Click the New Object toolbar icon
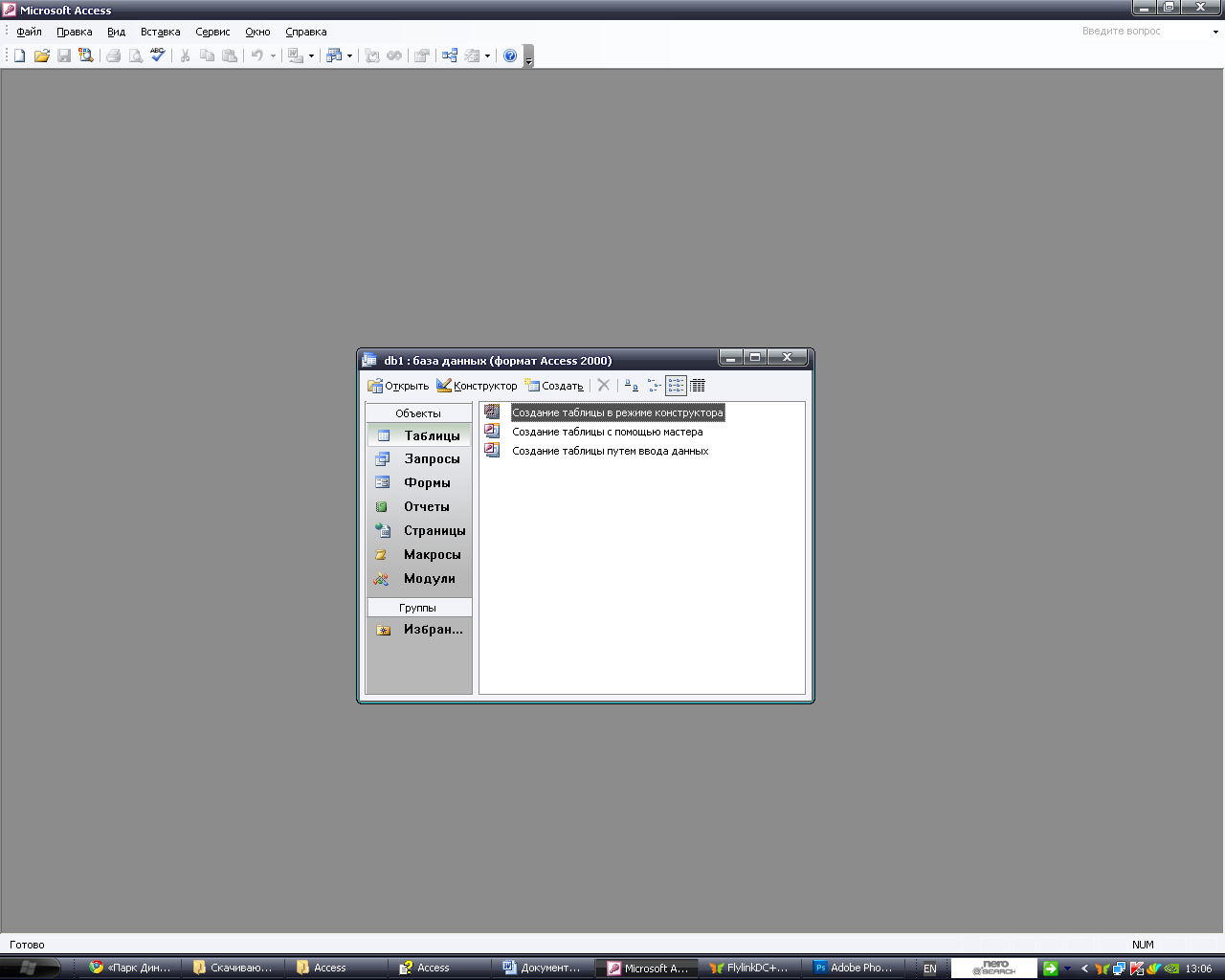 point(472,56)
